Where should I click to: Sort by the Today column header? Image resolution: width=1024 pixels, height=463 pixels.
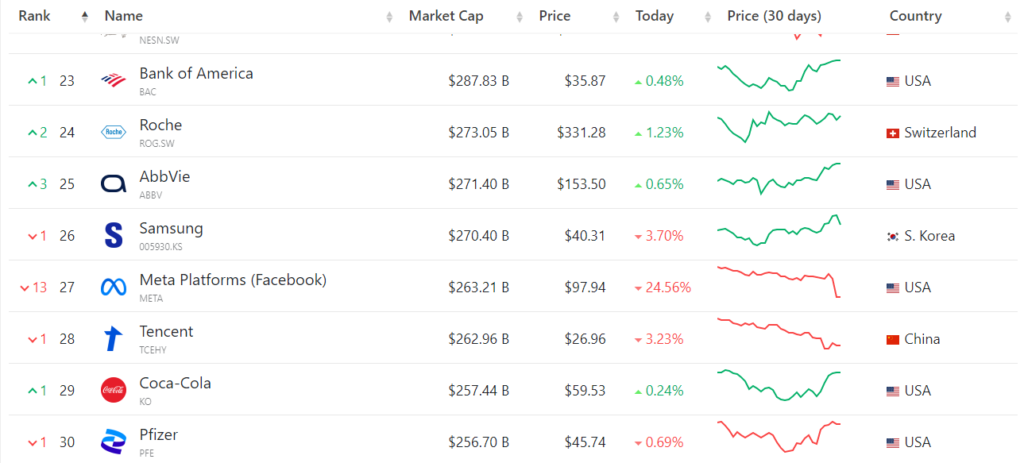point(654,16)
